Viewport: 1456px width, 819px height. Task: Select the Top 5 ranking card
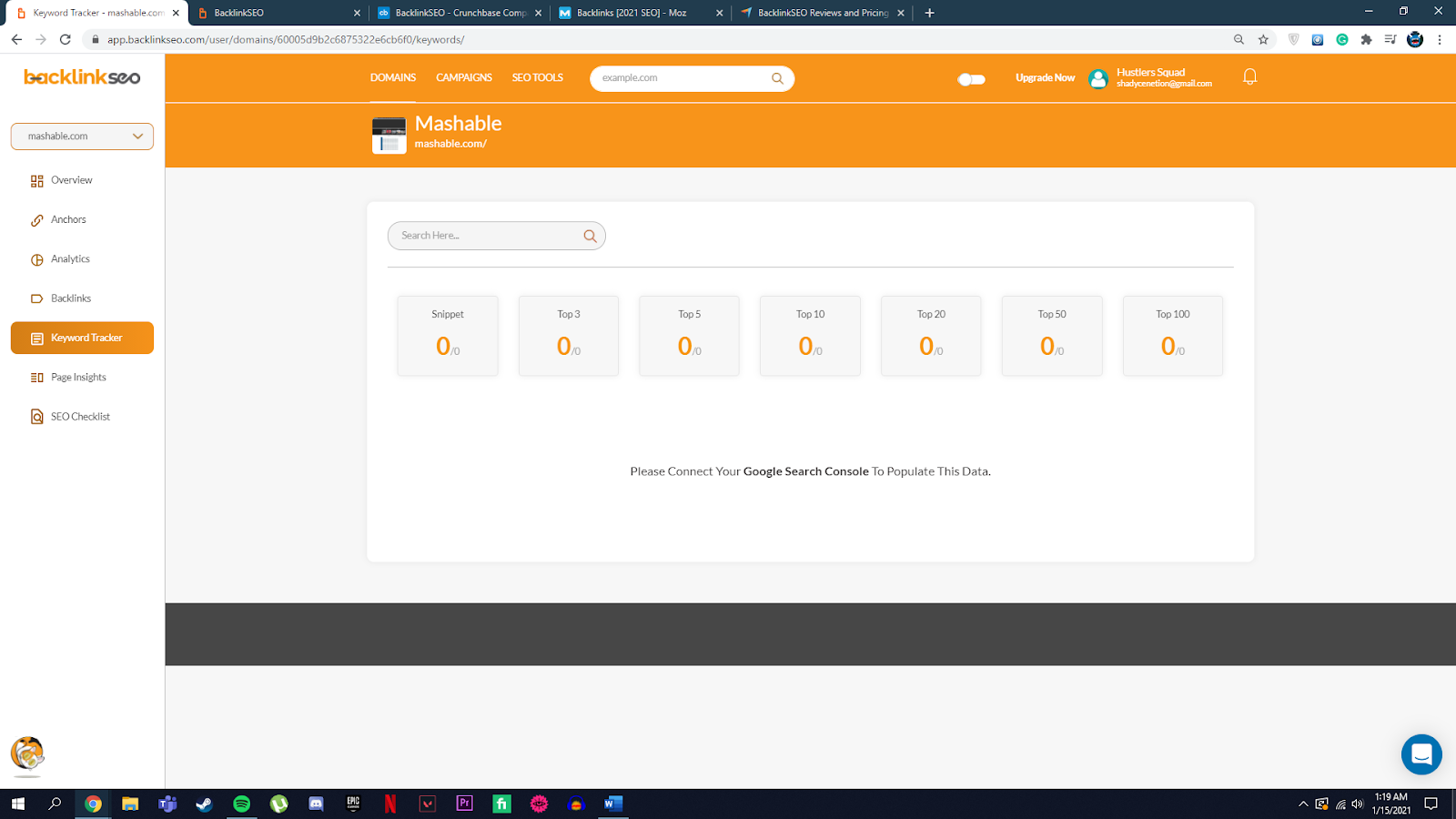(690, 336)
